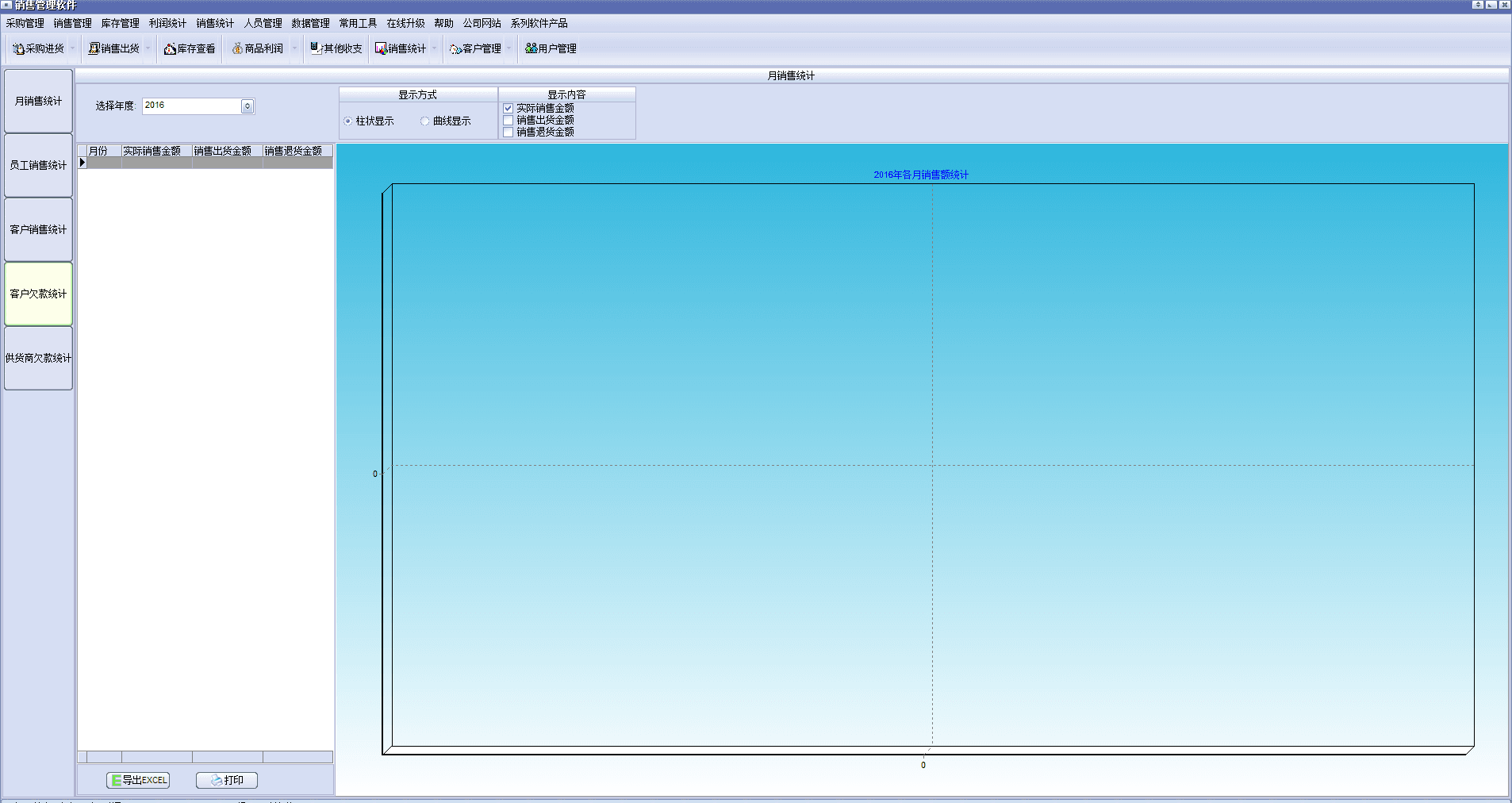Enable the 销售出货金额 checkbox
Screen dimensions: 1512x803
(508, 121)
